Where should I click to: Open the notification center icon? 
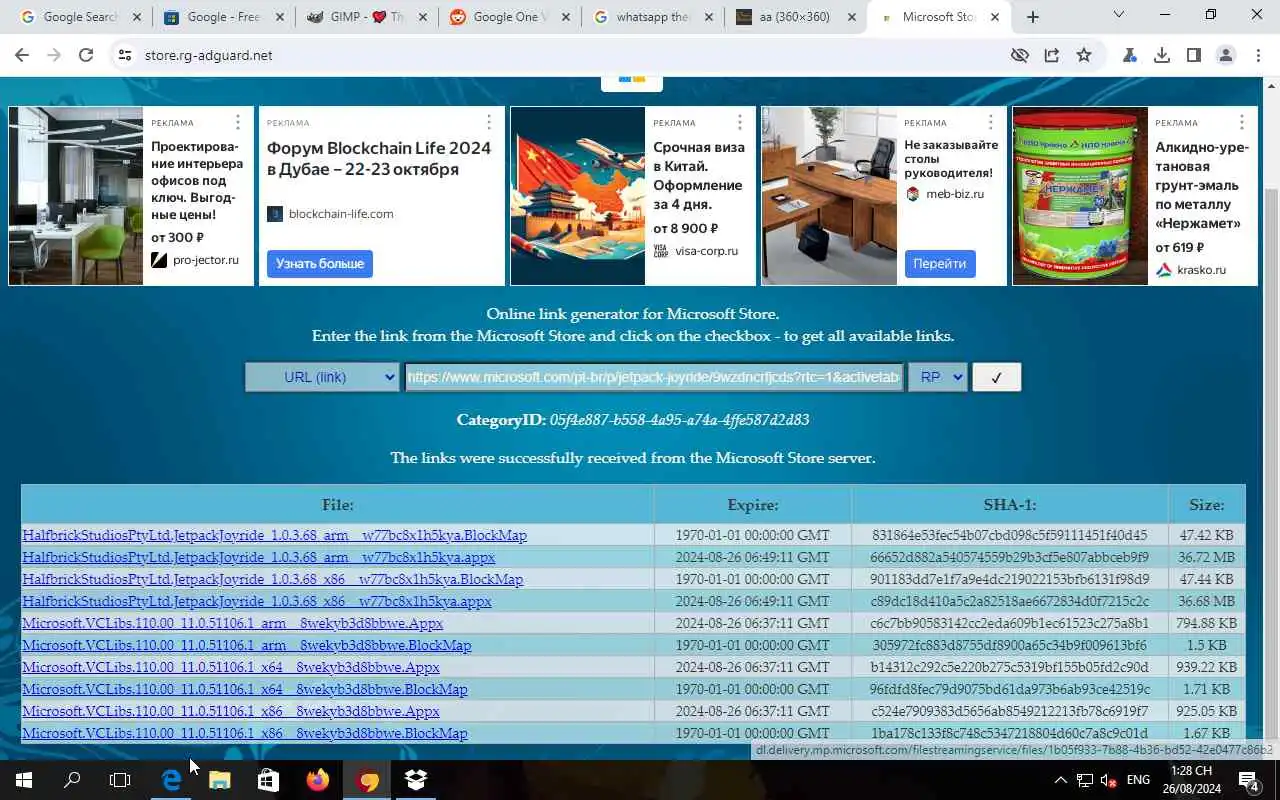[1249, 780]
